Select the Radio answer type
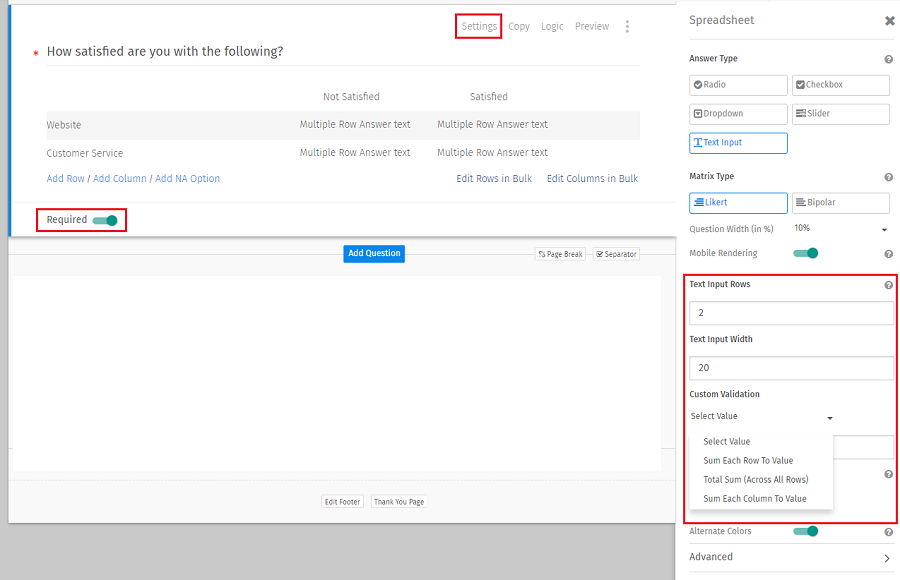Viewport: 900px width, 580px height. (x=738, y=85)
